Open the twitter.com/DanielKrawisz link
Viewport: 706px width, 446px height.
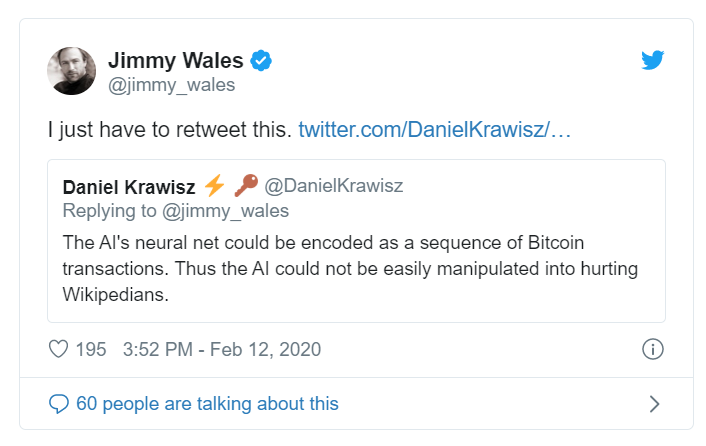(x=434, y=131)
